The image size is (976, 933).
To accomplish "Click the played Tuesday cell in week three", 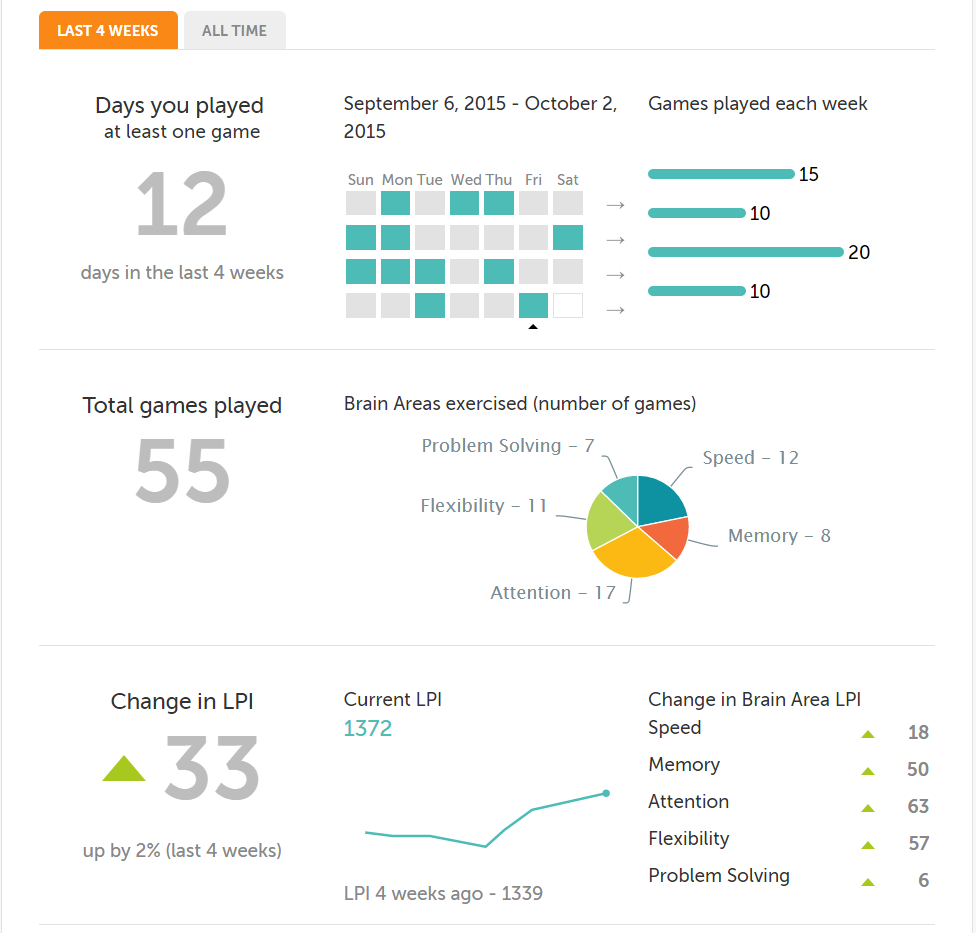I will [430, 271].
